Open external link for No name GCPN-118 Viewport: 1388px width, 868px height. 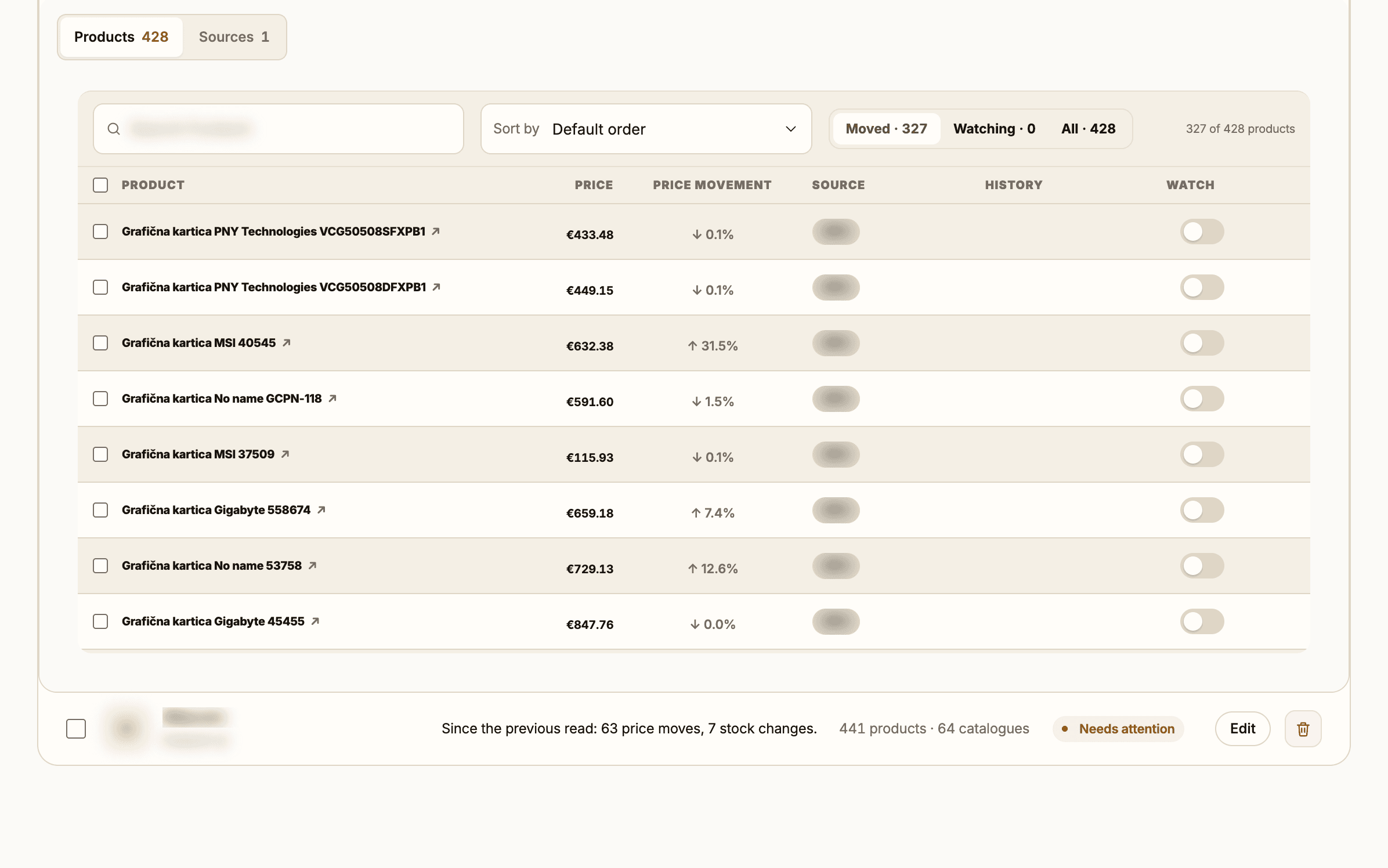332,399
